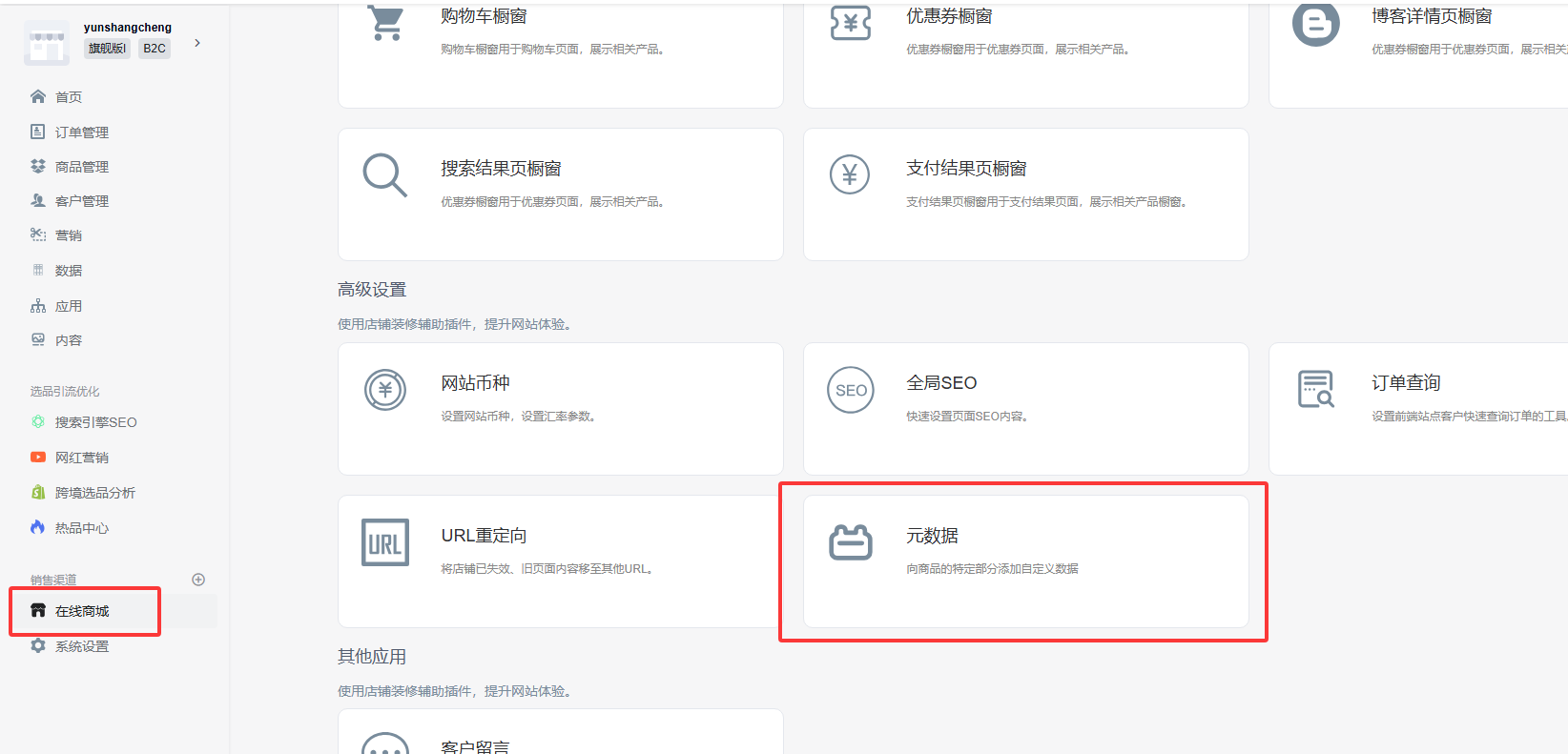The height and width of the screenshot is (754, 1568).
Task: Click the 全局SEO circle icon
Action: click(850, 390)
